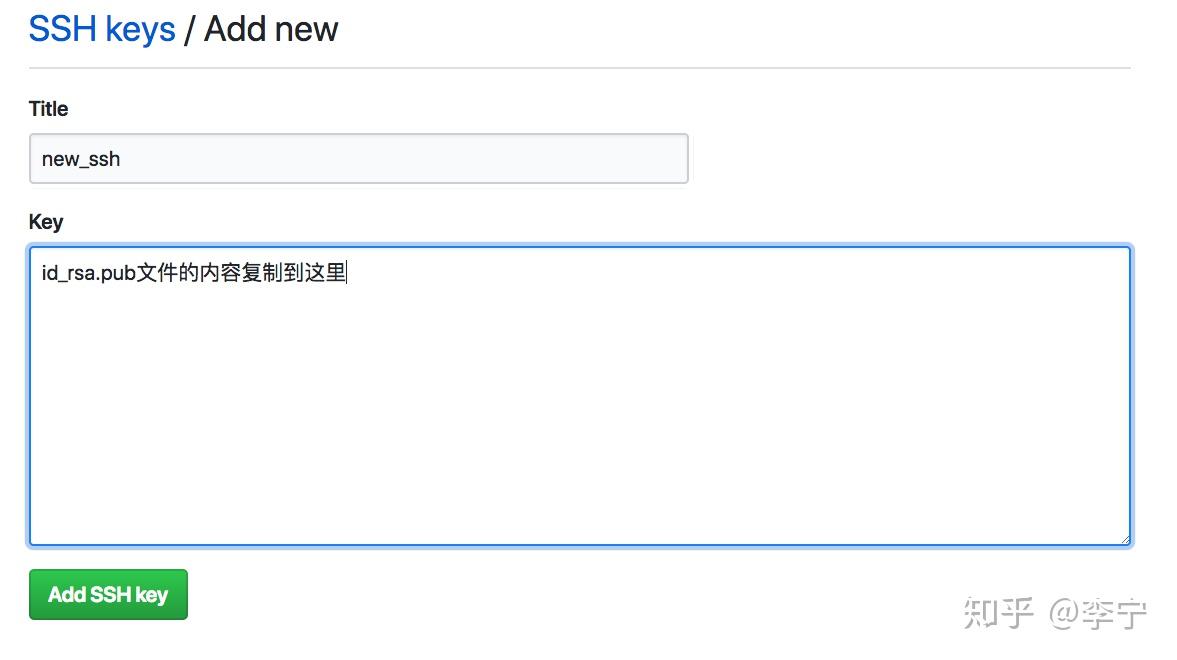Click the word 'SSH' in the green button
The width and height of the screenshot is (1177, 660).
coord(111,595)
